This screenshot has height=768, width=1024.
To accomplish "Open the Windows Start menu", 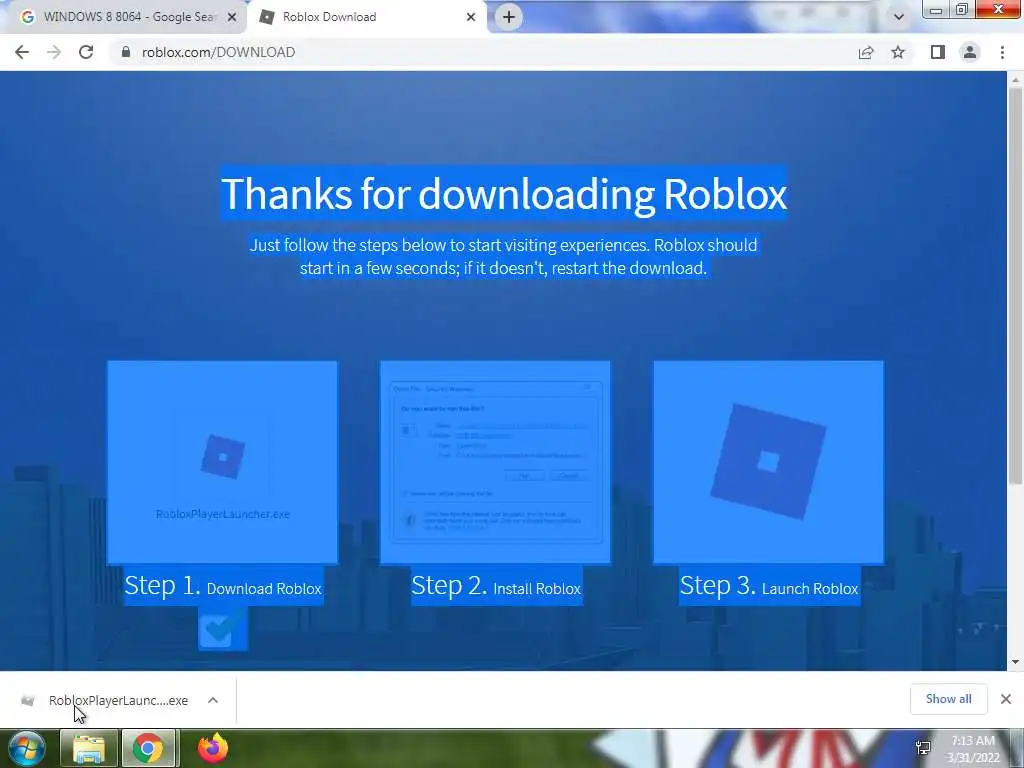I will [27, 748].
